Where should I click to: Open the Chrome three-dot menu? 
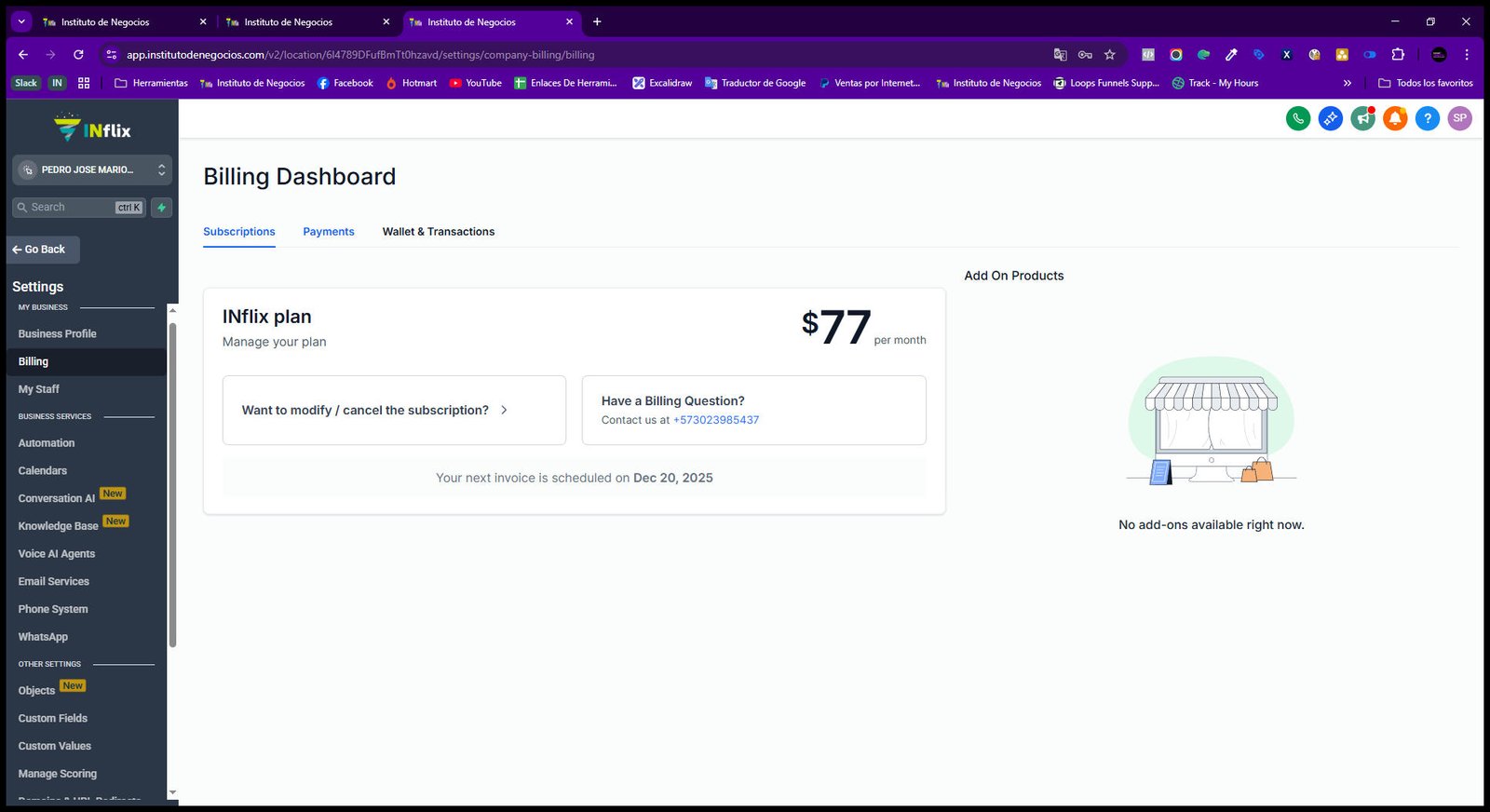[x=1467, y=55]
